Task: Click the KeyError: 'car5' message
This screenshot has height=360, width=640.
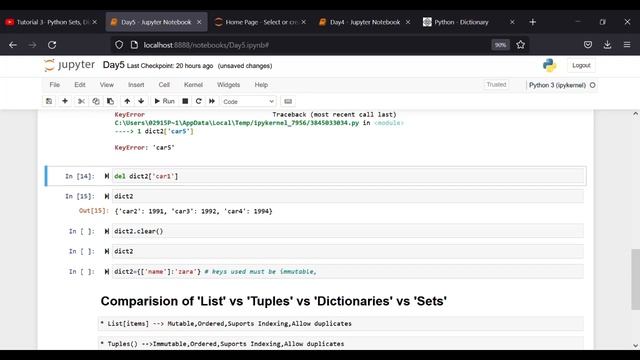Action: [x=144, y=148]
